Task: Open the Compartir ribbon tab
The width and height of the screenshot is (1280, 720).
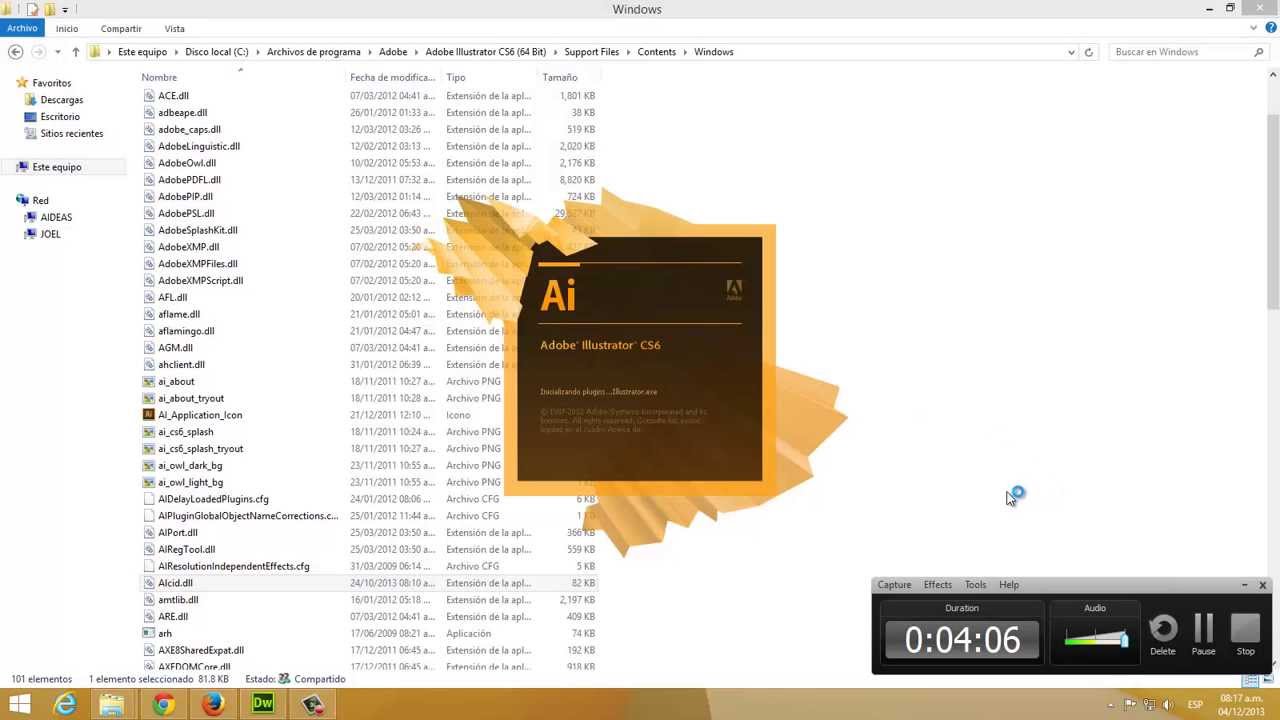Action: [121, 28]
